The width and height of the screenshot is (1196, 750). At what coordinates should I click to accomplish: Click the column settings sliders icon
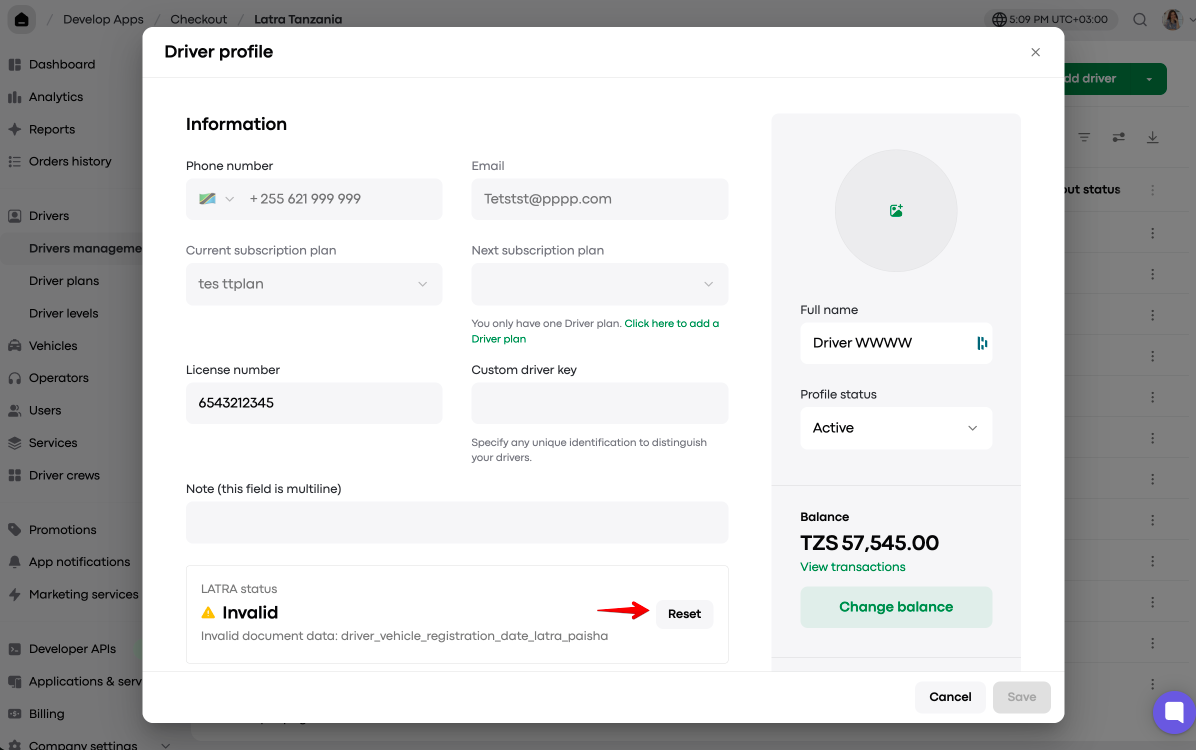[x=1118, y=137]
